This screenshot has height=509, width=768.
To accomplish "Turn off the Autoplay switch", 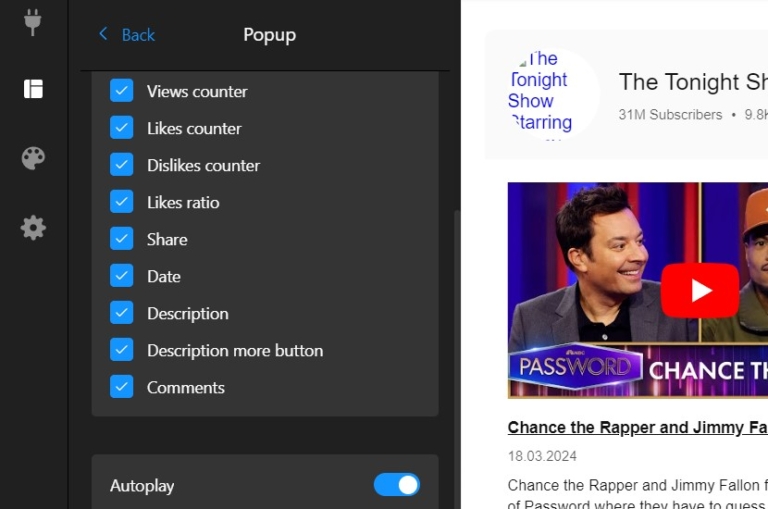I will tap(397, 485).
